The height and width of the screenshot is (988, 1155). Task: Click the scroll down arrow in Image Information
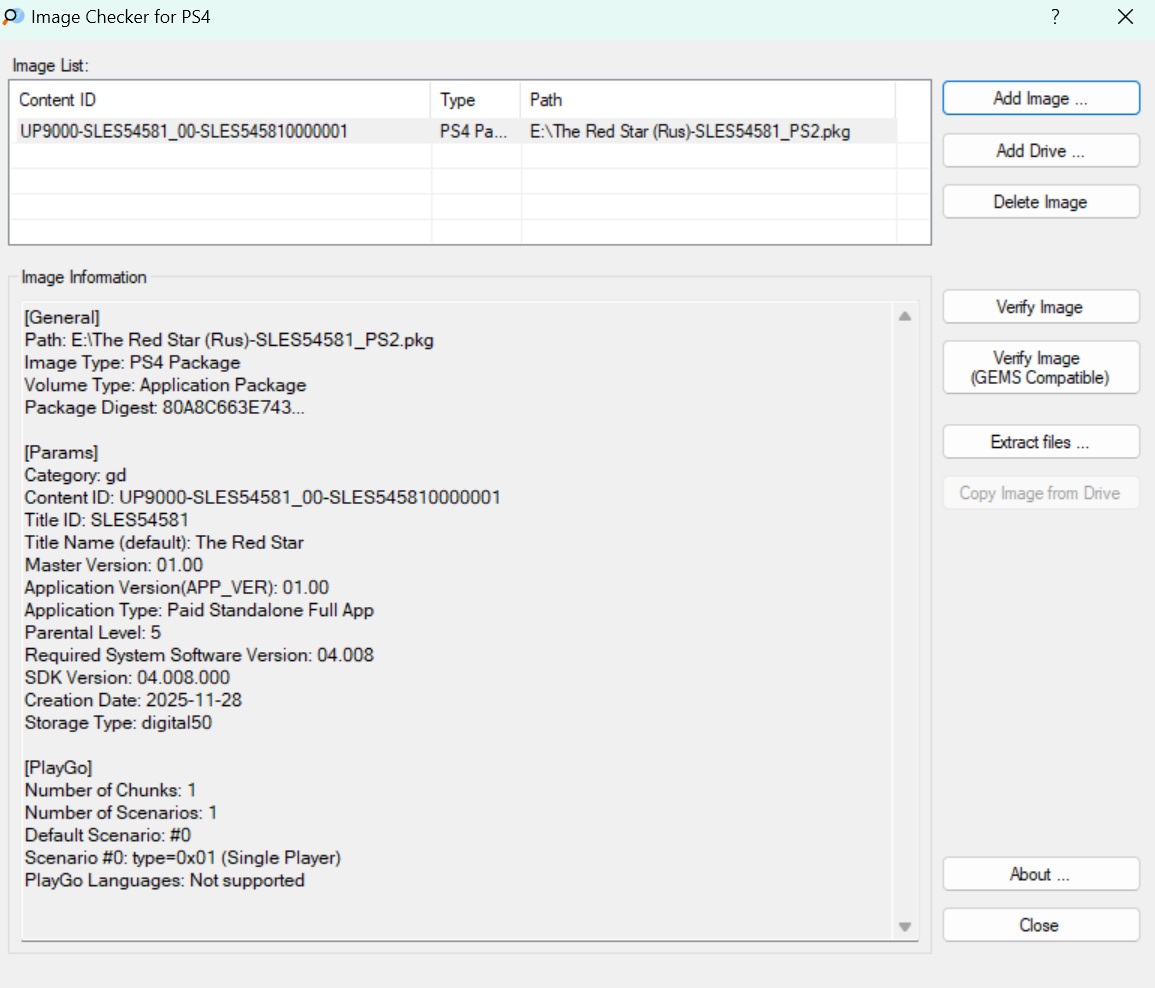click(x=905, y=927)
